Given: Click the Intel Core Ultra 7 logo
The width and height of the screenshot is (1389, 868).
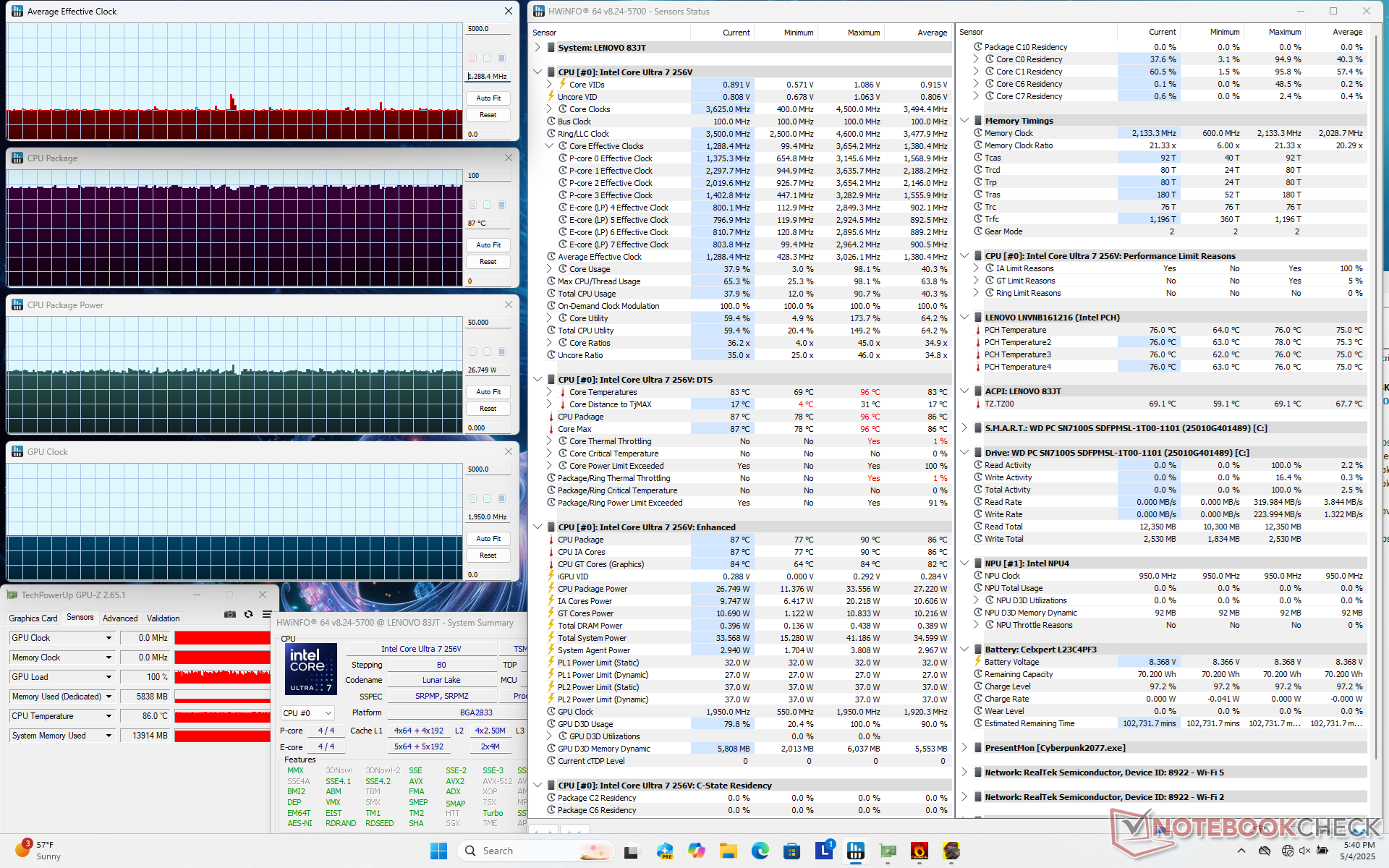Looking at the screenshot, I should pyautogui.click(x=311, y=669).
